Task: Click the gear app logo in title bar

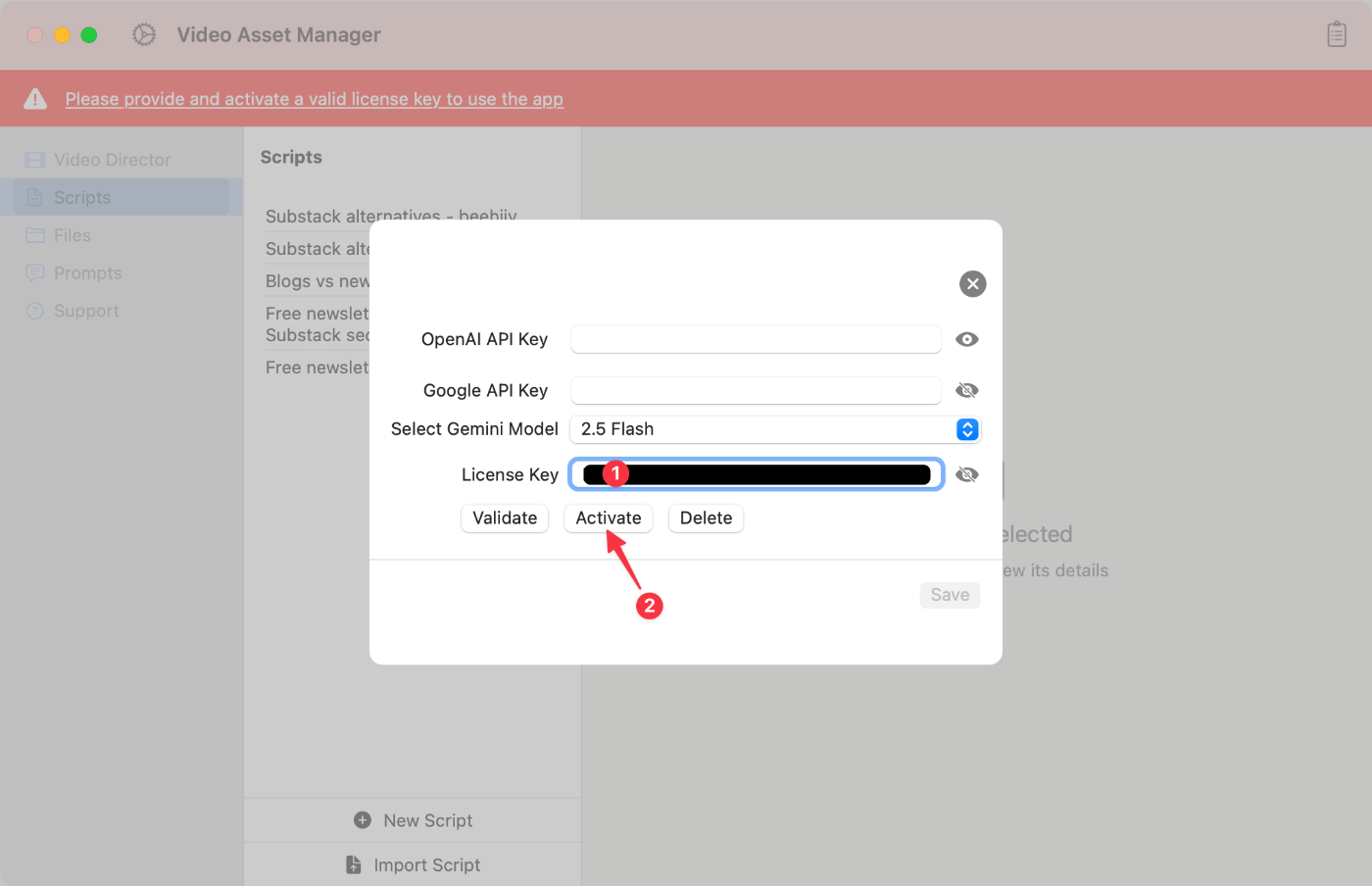Action: (143, 34)
